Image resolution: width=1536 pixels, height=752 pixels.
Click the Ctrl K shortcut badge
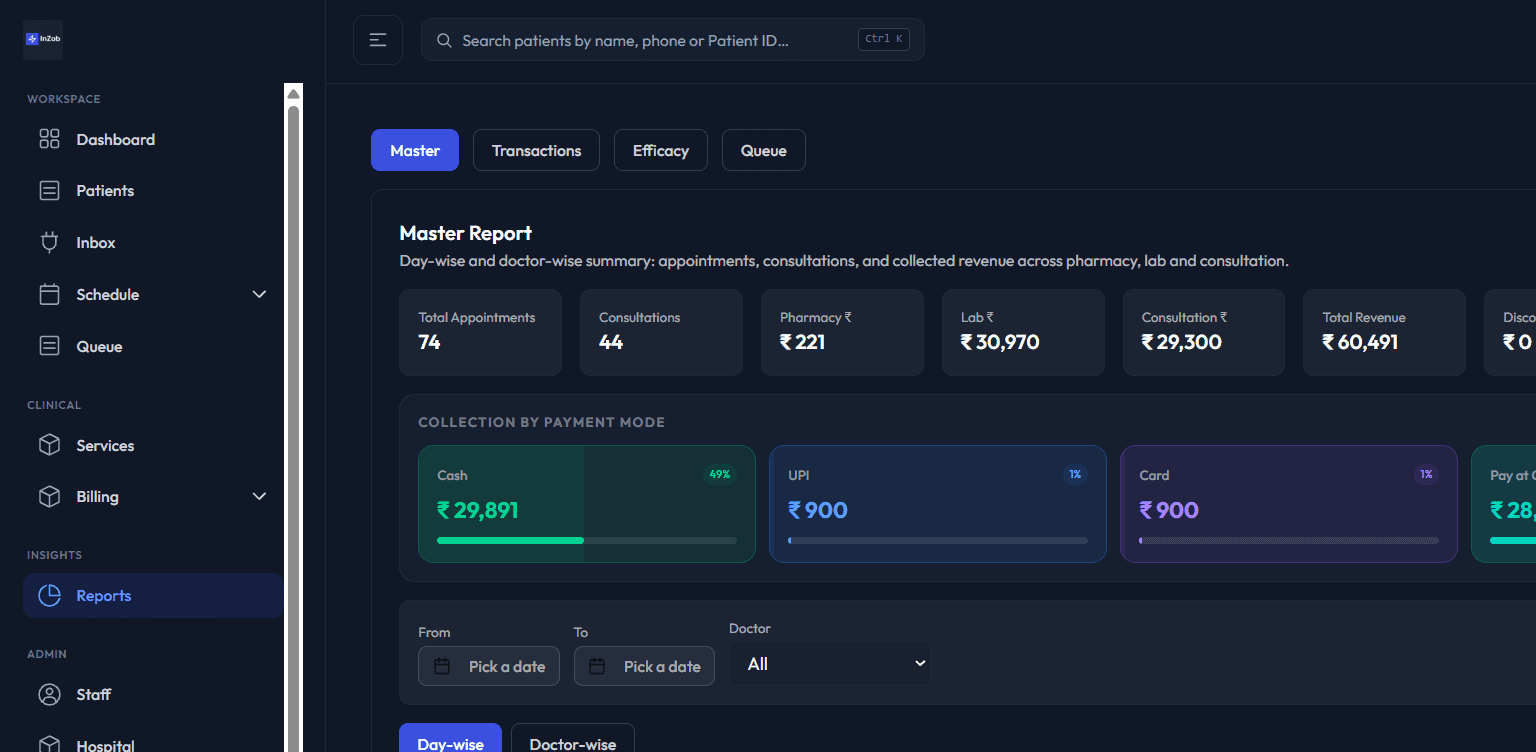884,39
